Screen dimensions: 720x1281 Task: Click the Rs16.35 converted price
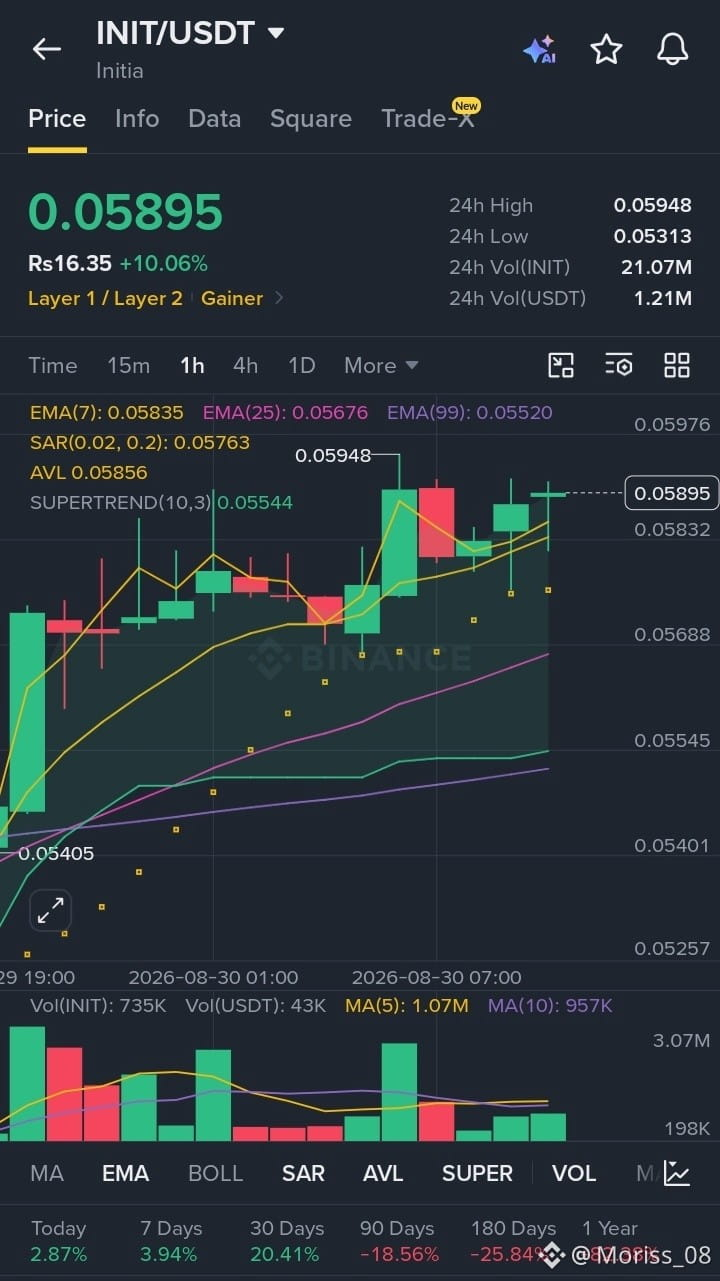(70, 264)
